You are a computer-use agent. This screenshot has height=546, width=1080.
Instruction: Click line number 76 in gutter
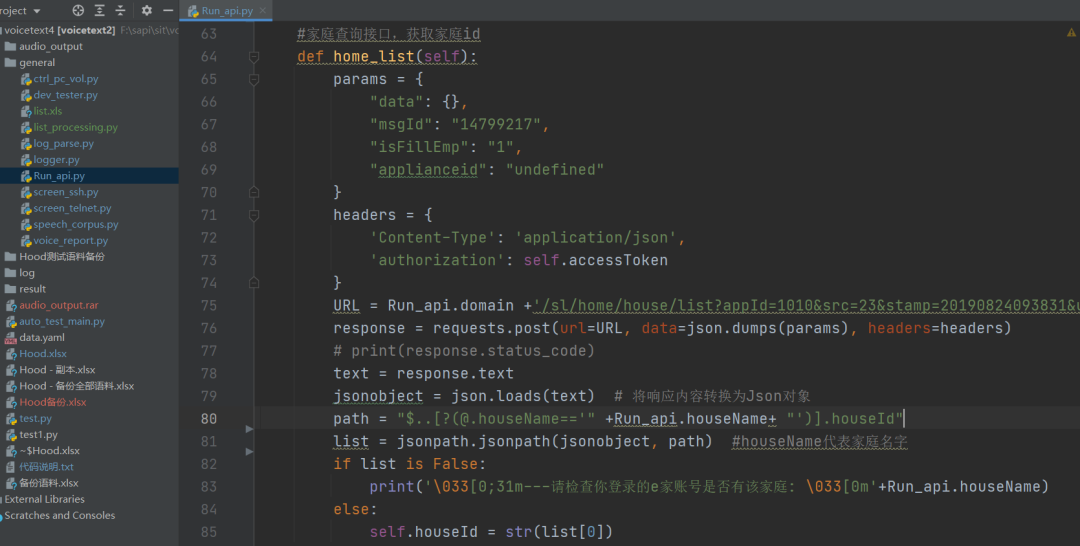(208, 328)
